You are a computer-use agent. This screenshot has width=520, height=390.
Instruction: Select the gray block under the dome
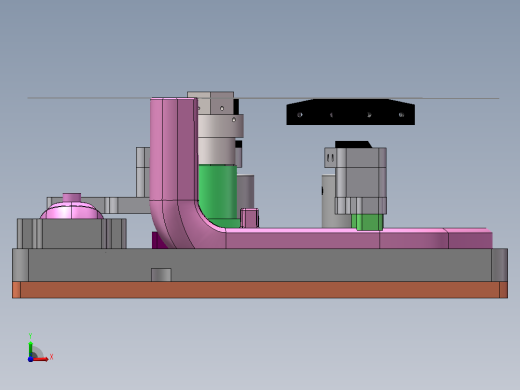72,233
